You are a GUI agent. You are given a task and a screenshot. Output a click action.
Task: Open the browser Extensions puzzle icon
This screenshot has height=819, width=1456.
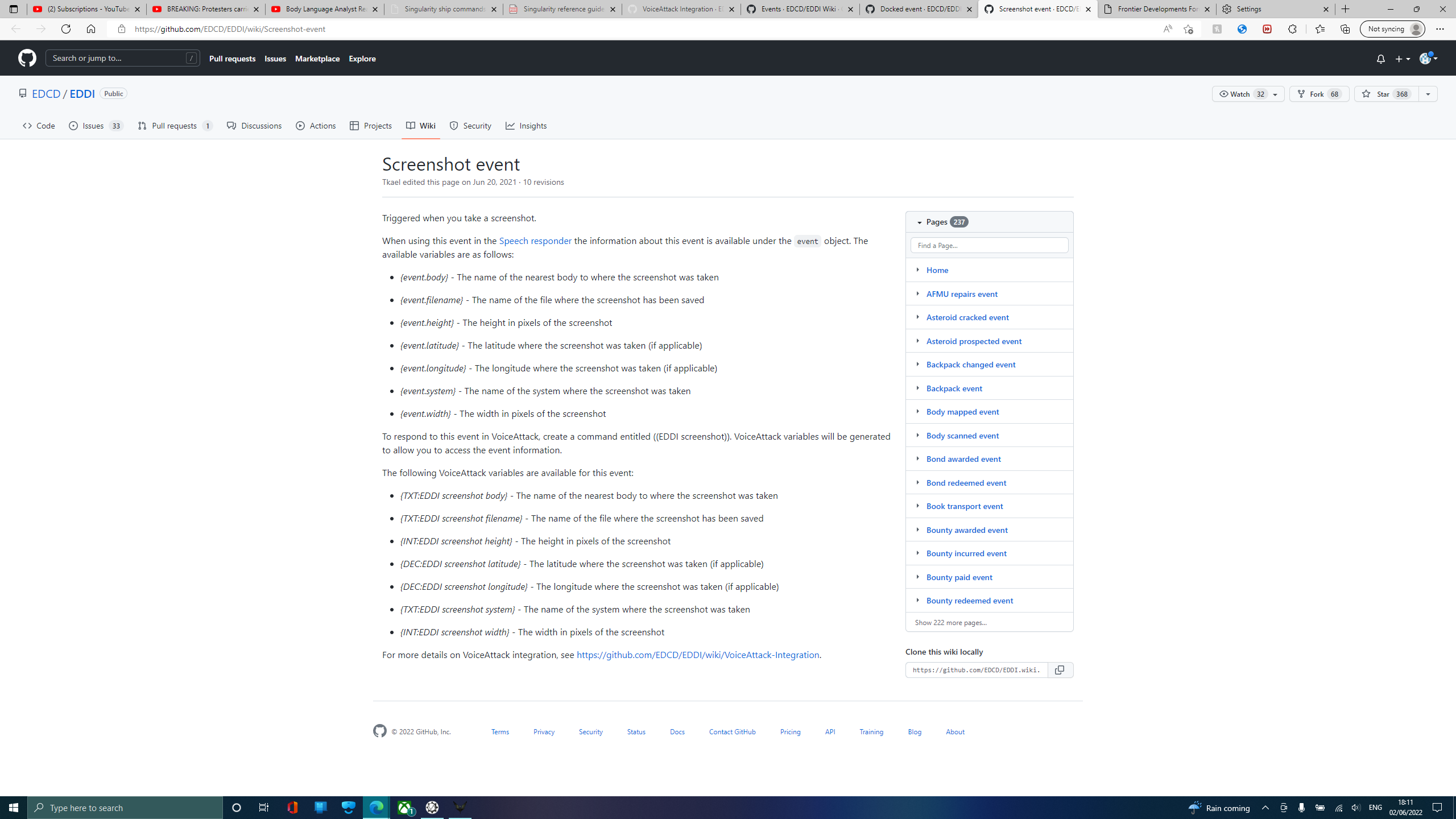[x=1292, y=29]
